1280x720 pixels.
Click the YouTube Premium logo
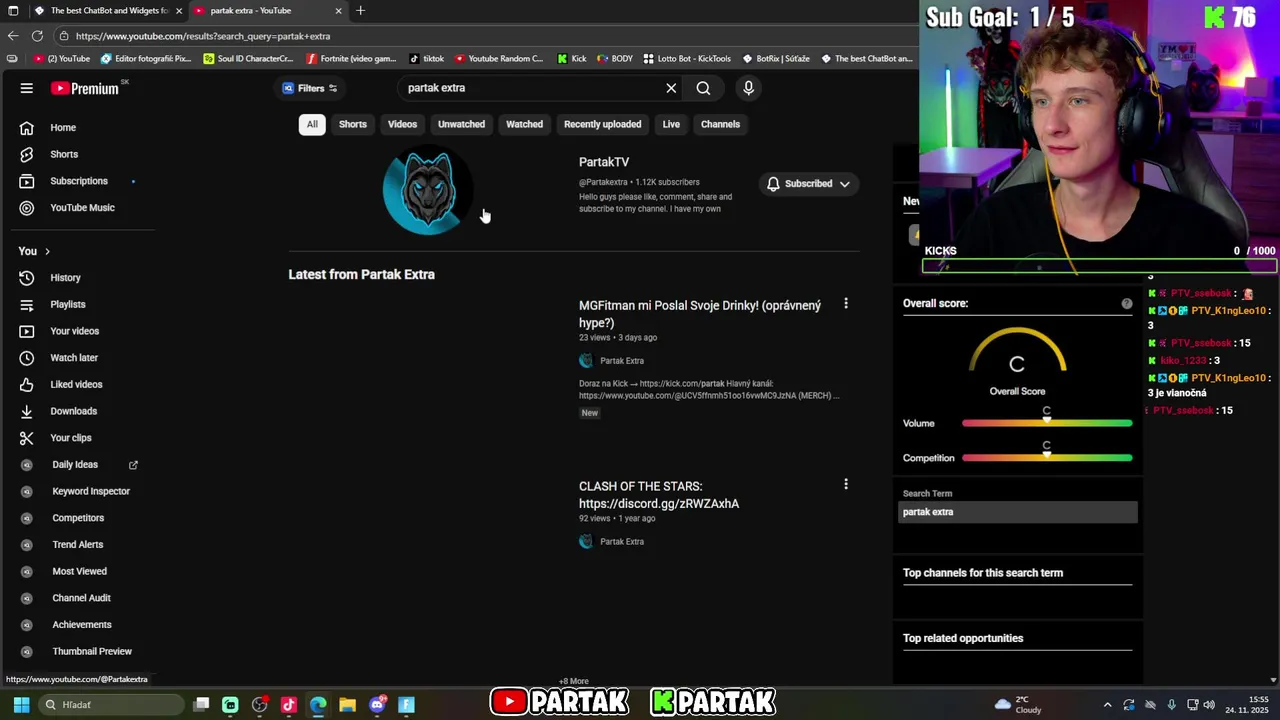coord(85,88)
